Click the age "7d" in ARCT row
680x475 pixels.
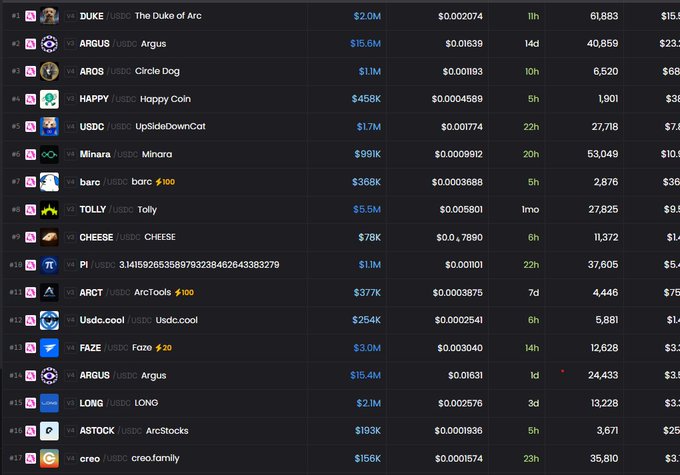(534, 293)
